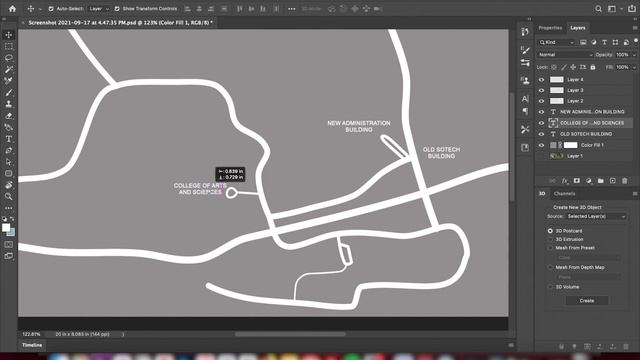Select the Path Selection arrow tool
The width and height of the screenshot is (640, 360).
(x=9, y=162)
